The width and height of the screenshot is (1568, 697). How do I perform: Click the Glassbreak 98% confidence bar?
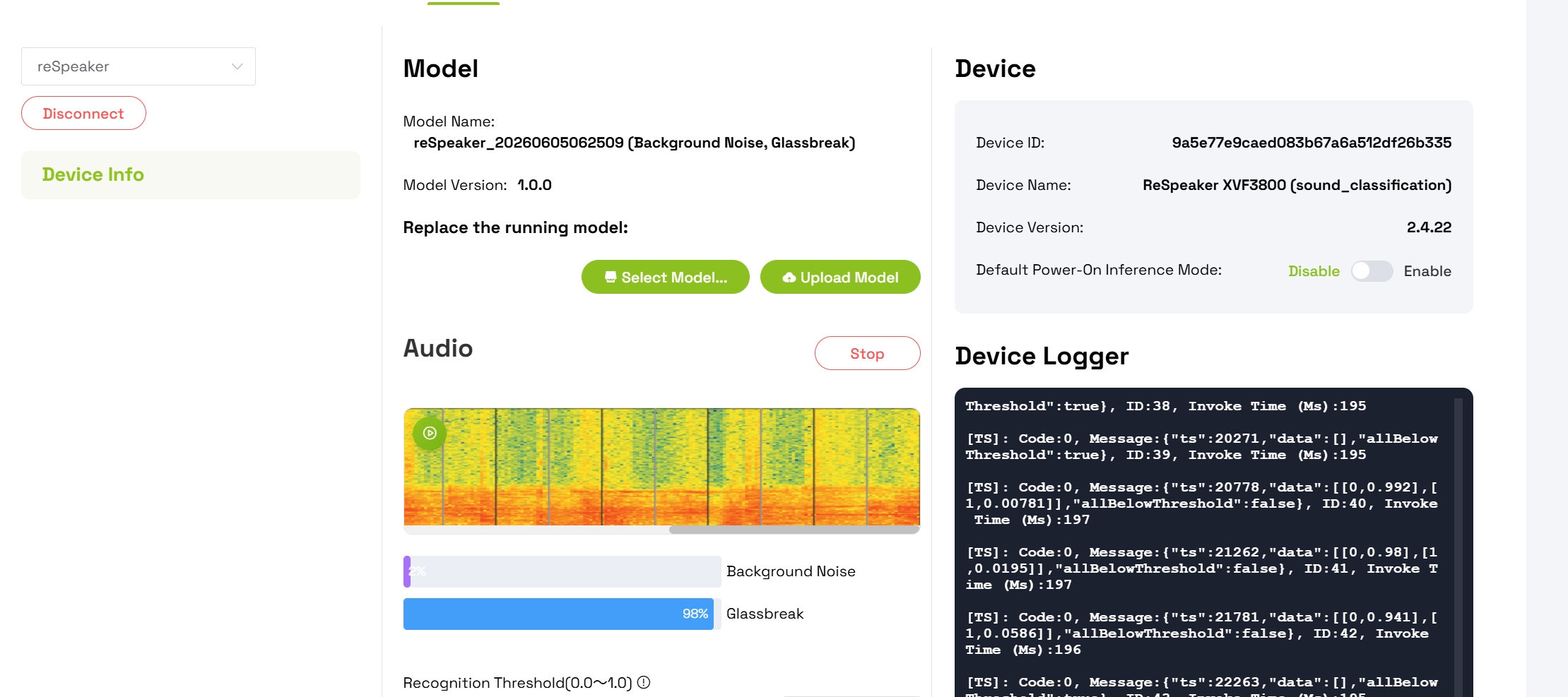pos(562,614)
